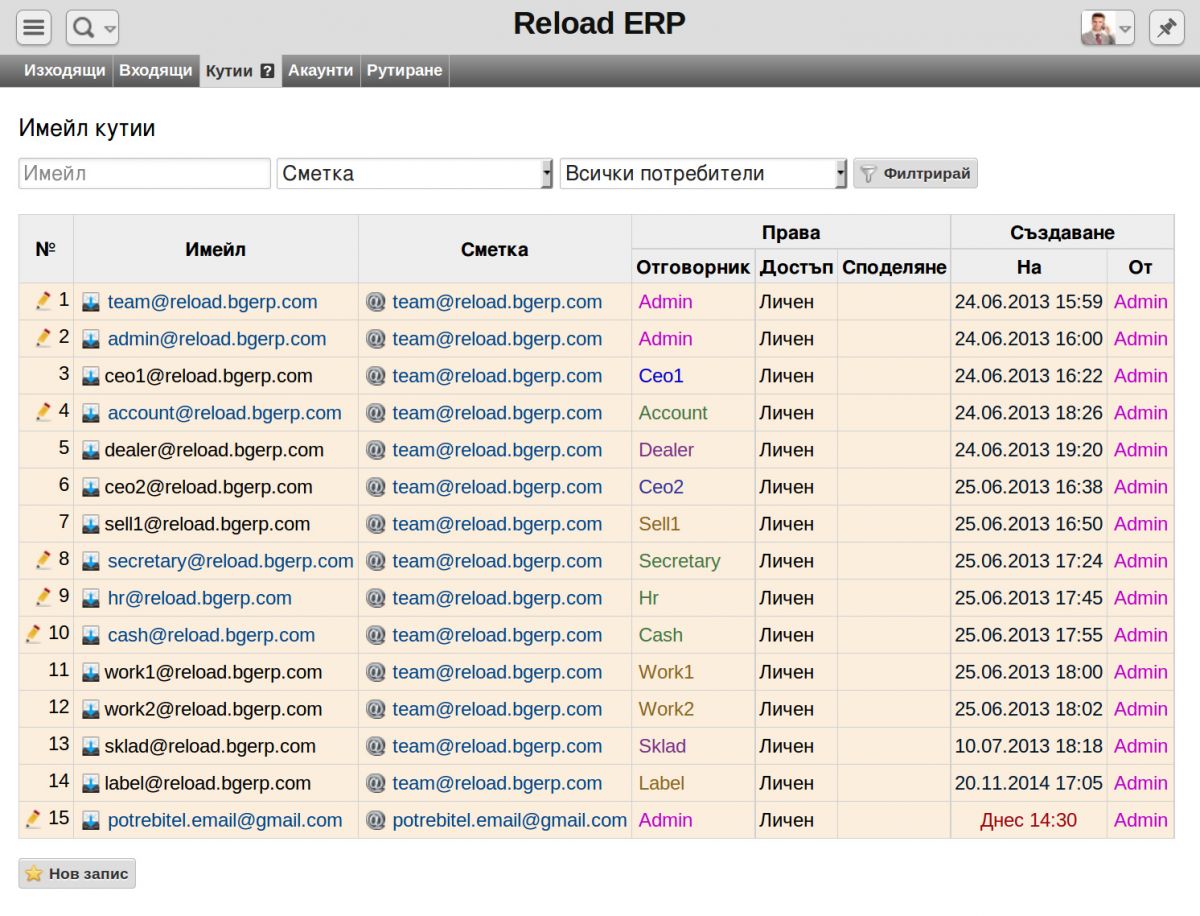Open Сметка link team@reload.bgerp.com in row 7
Screen dimensions: 1200x916
[x=497, y=524]
